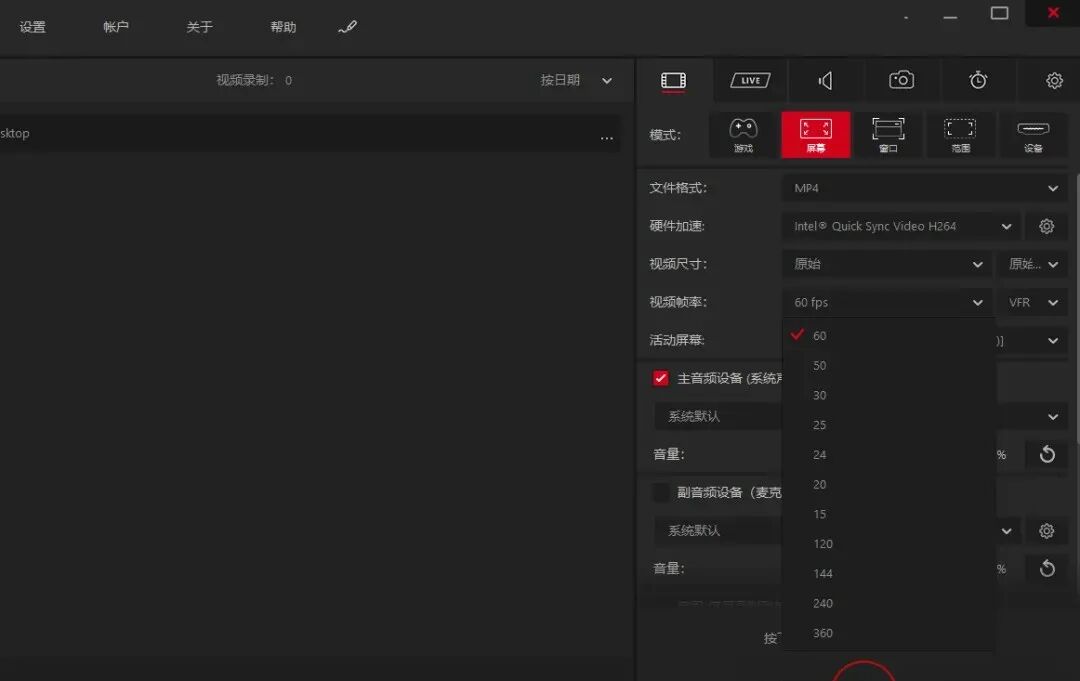Close the window with red X
This screenshot has height=681, width=1080.
pos(1053,13)
